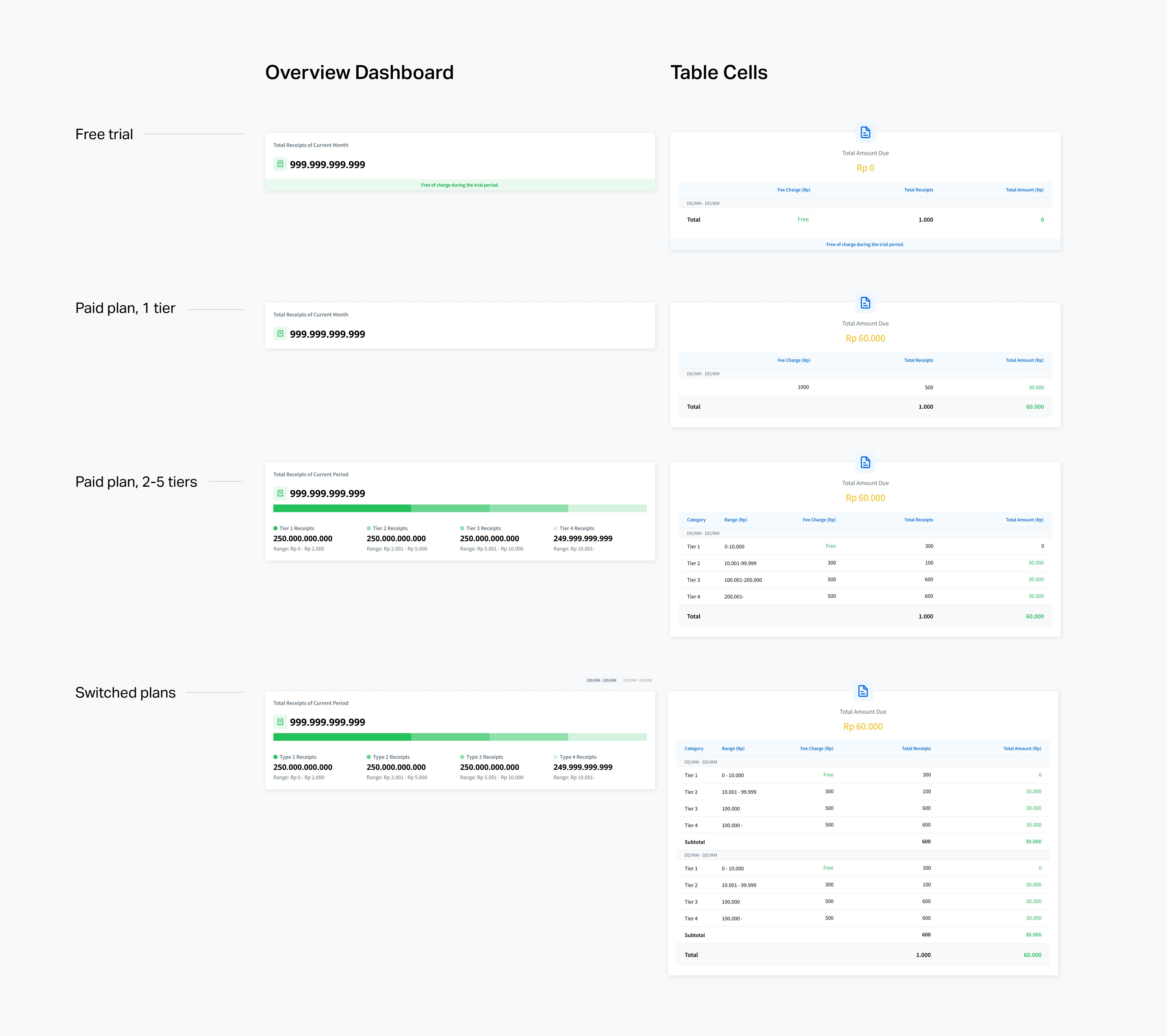This screenshot has height=1036, width=1167.
Task: Click the 'Paid plan, 1 tier' label
Action: click(x=125, y=308)
